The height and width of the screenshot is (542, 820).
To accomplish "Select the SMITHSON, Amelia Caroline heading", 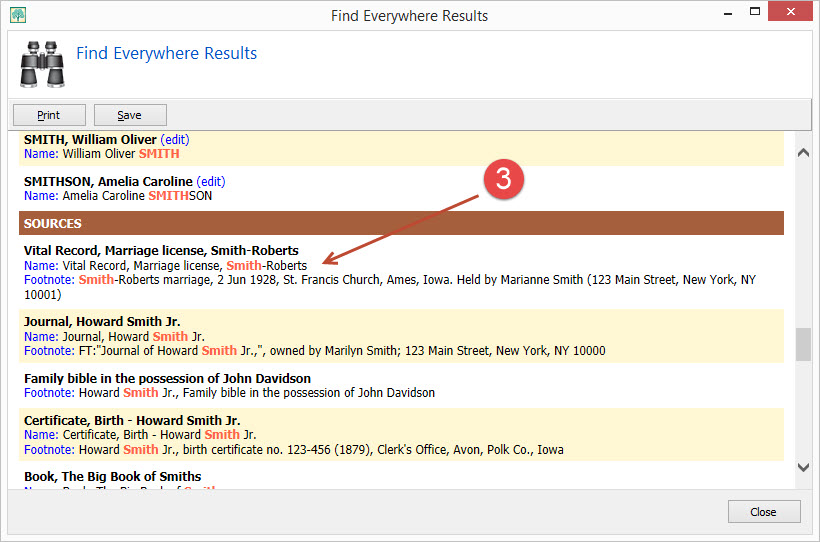I will pos(108,182).
